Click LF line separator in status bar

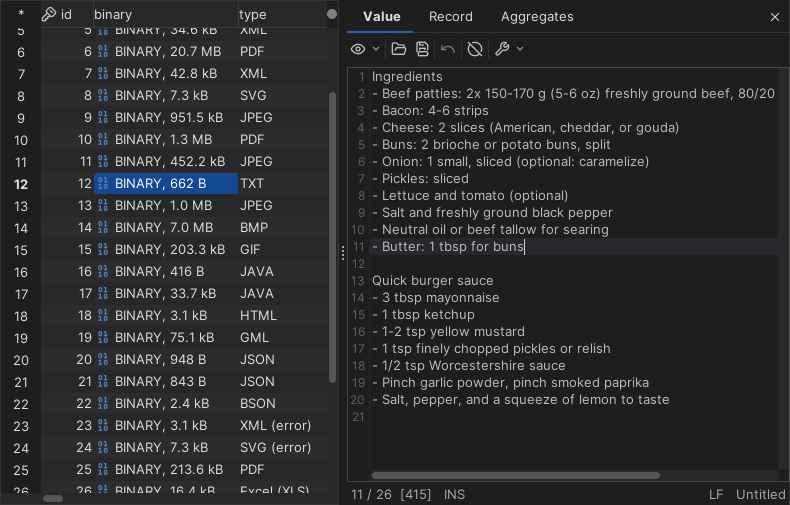coord(716,494)
